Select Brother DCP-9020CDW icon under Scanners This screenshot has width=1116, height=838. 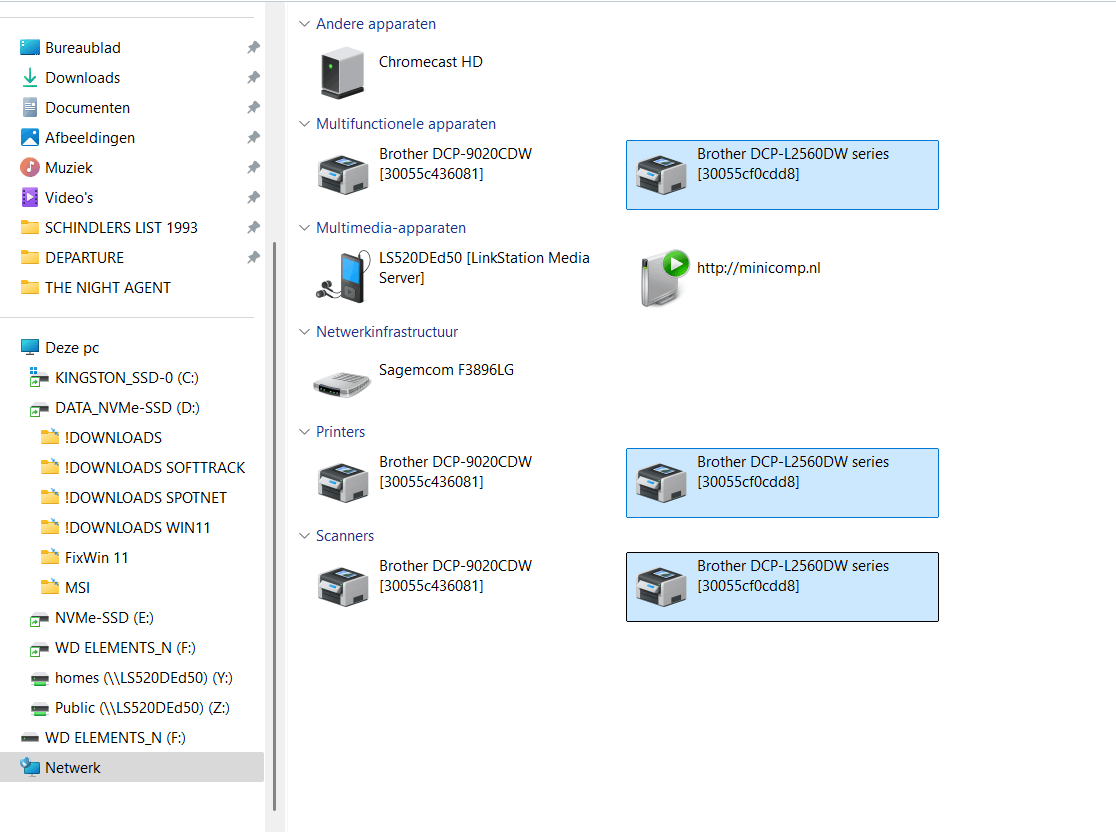[x=343, y=586]
